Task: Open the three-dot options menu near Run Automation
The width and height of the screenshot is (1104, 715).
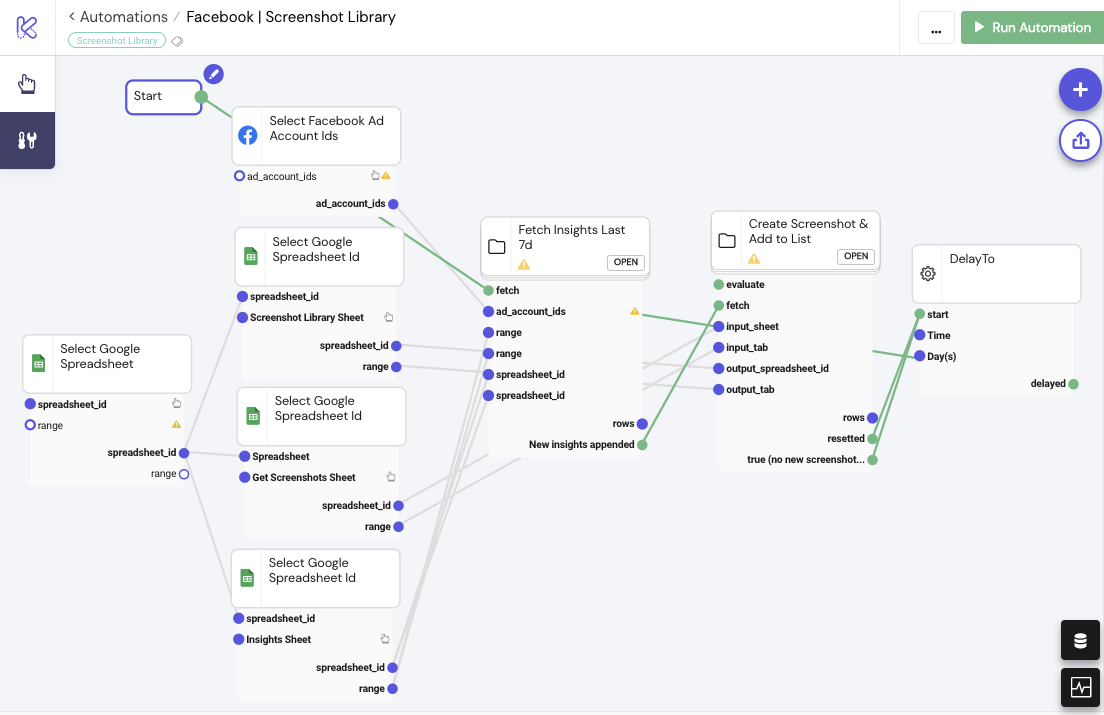Action: [936, 28]
